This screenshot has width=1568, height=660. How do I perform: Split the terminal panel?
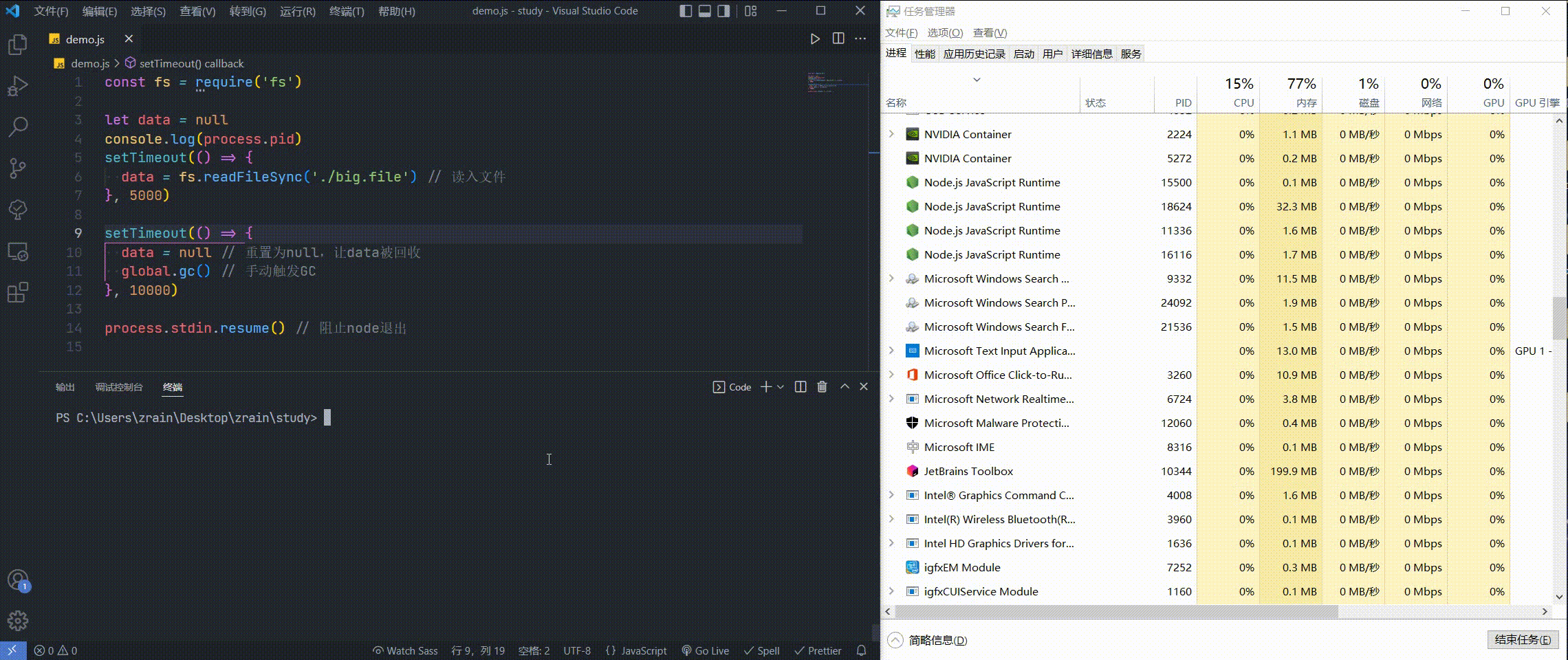pos(801,387)
